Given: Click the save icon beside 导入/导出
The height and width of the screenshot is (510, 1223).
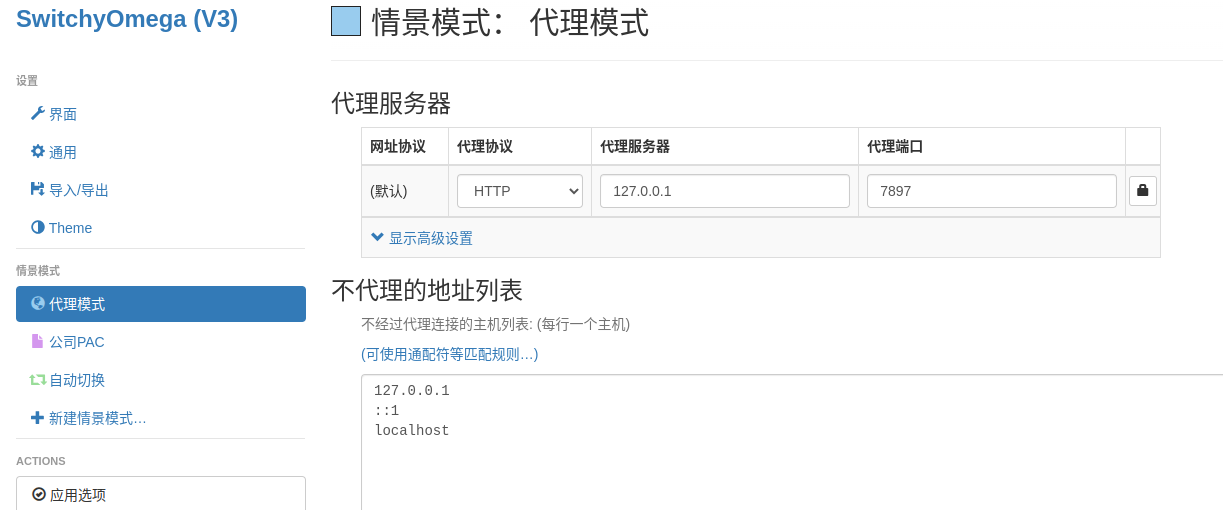Looking at the screenshot, I should (38, 189).
